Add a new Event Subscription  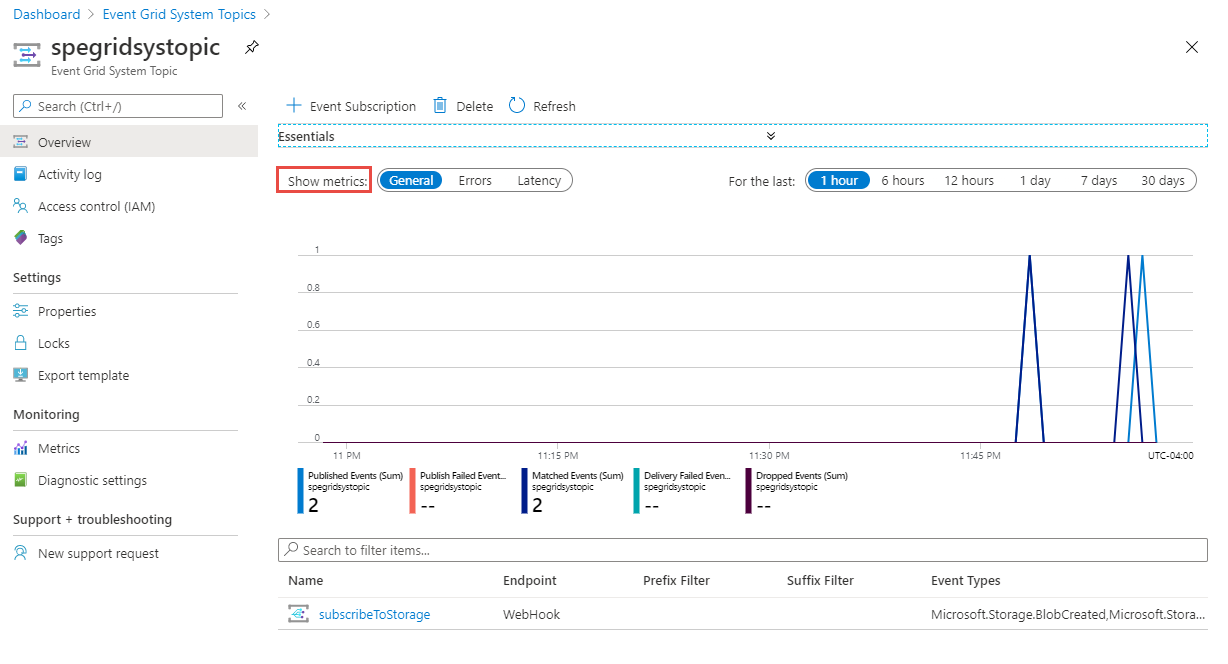[351, 105]
